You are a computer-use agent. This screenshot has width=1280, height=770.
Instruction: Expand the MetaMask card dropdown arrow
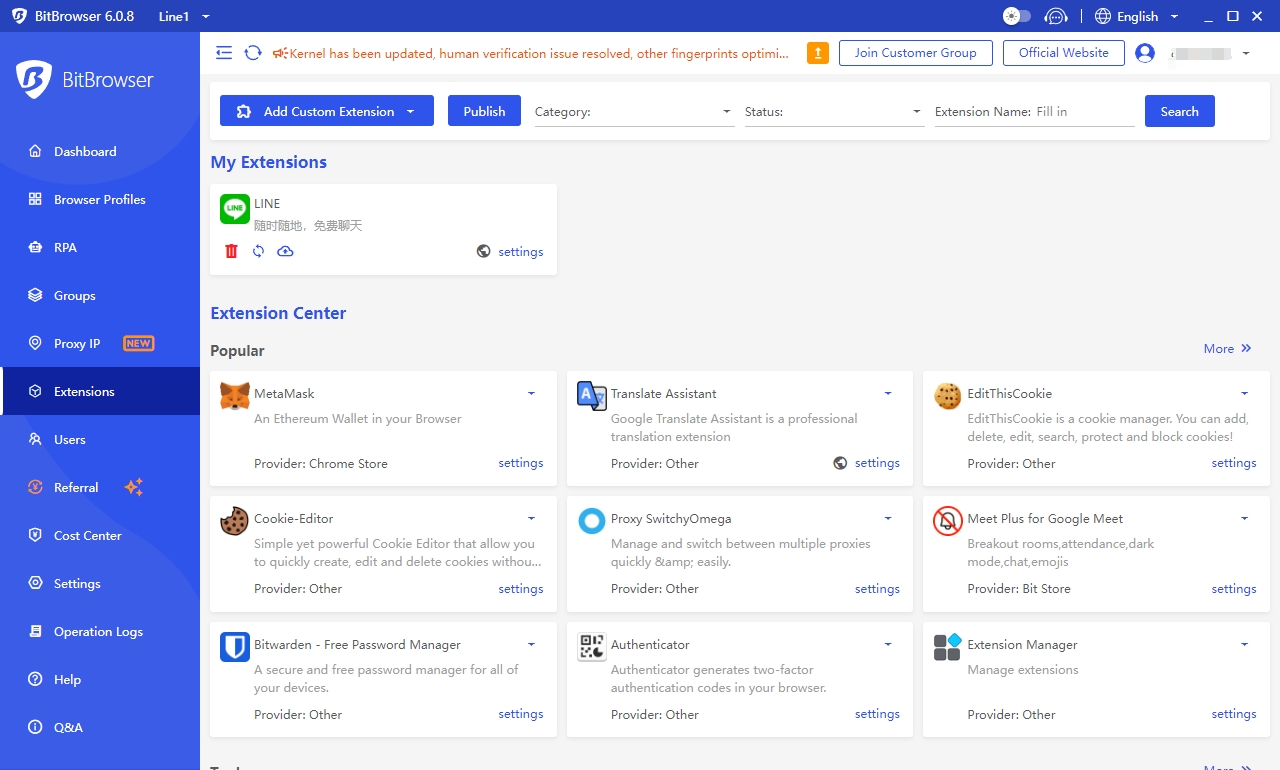click(531, 393)
